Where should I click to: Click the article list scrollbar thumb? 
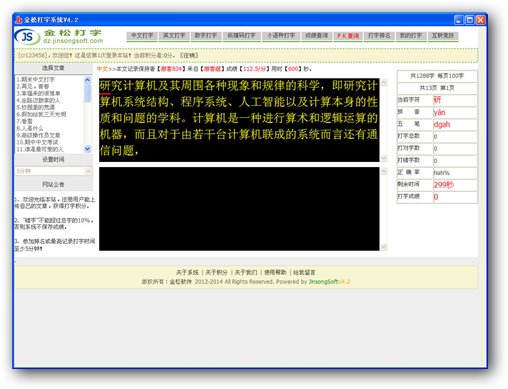click(x=87, y=93)
